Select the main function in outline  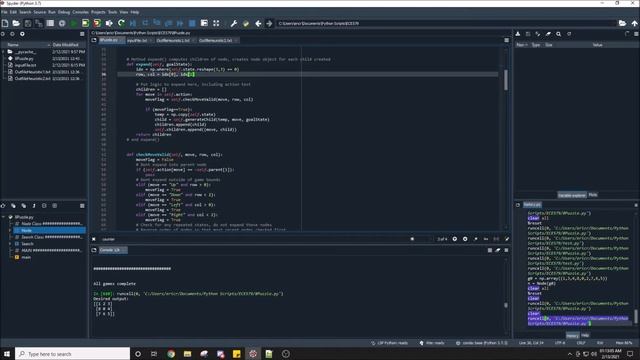[26, 257]
